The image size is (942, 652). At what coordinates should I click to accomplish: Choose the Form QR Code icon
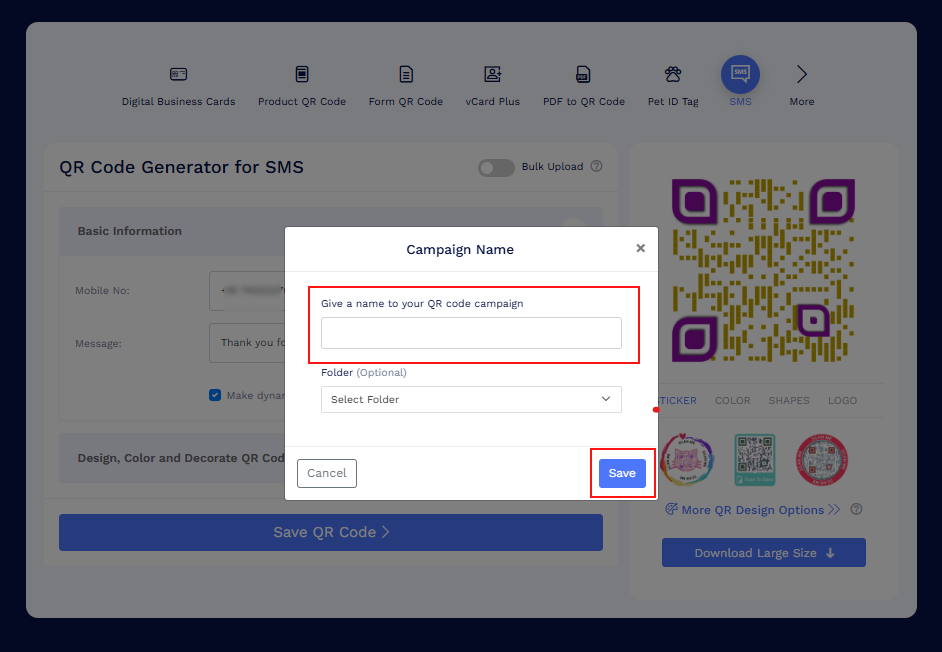pos(406,75)
